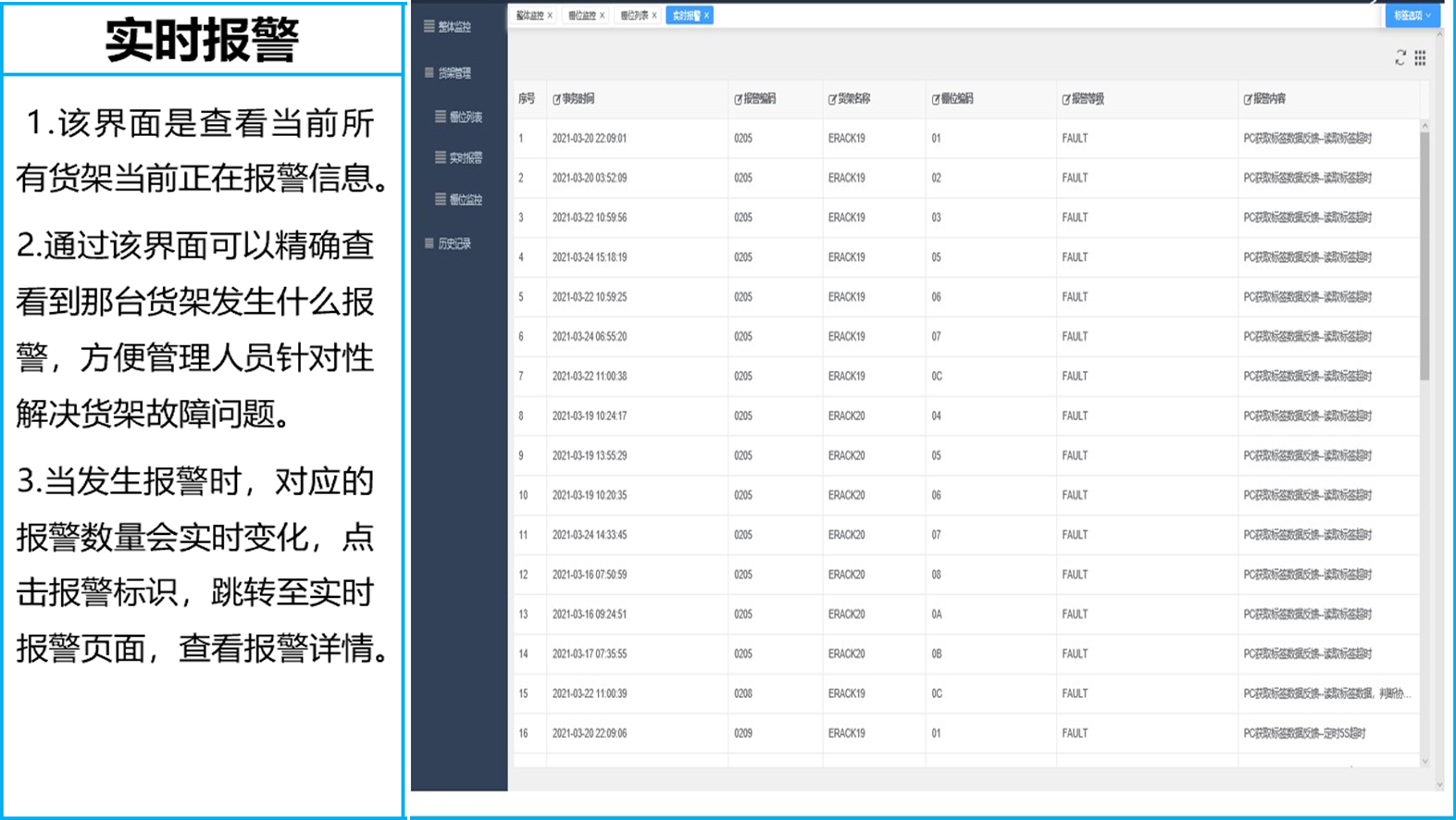
Task: Click the refresh icon above the table
Action: (1400, 57)
